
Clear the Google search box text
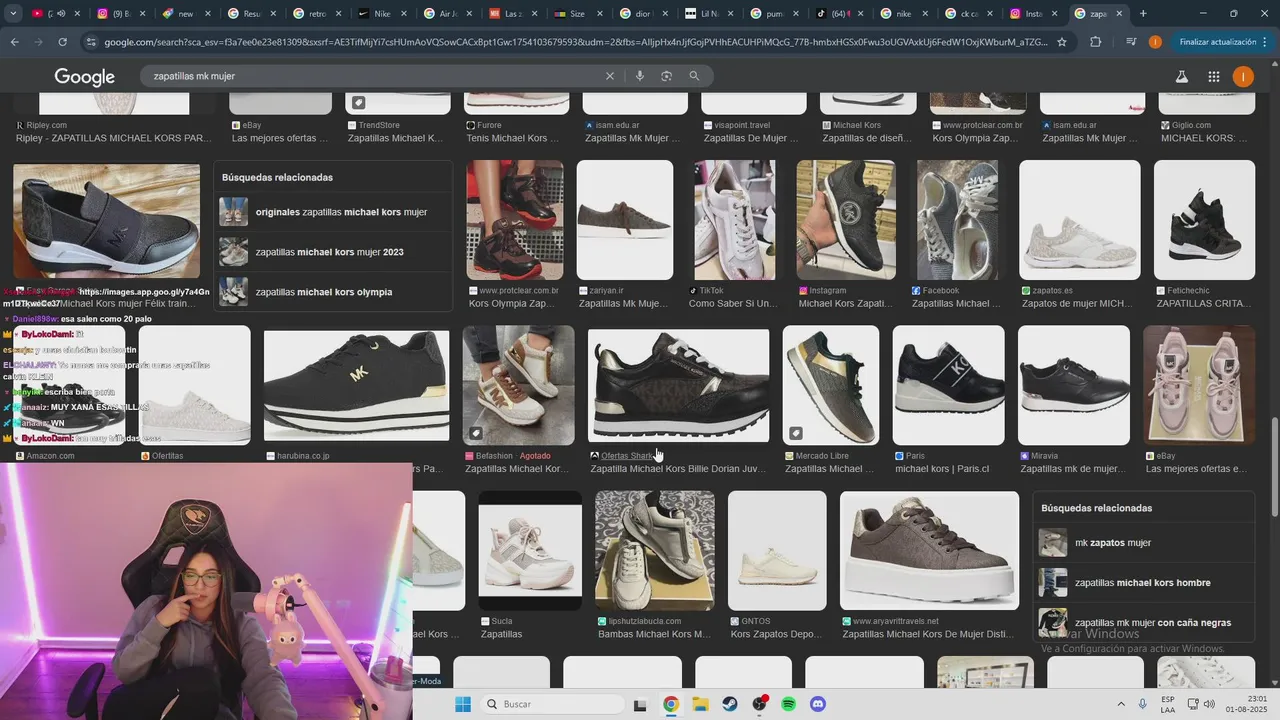610,76
